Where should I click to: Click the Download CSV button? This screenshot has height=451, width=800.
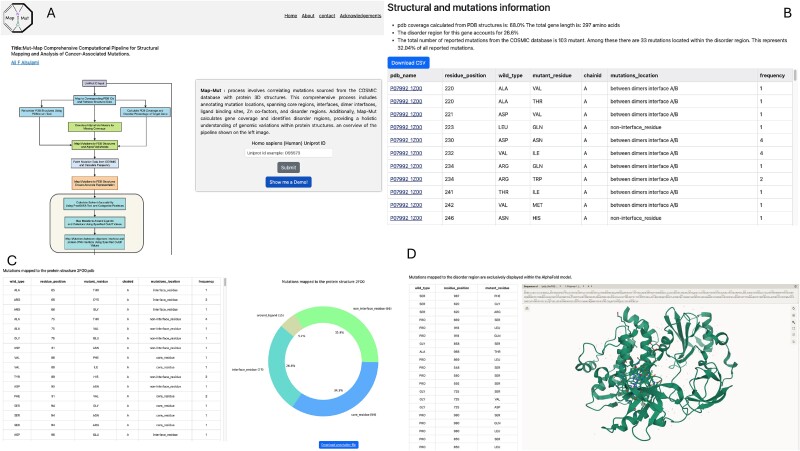[x=408, y=63]
